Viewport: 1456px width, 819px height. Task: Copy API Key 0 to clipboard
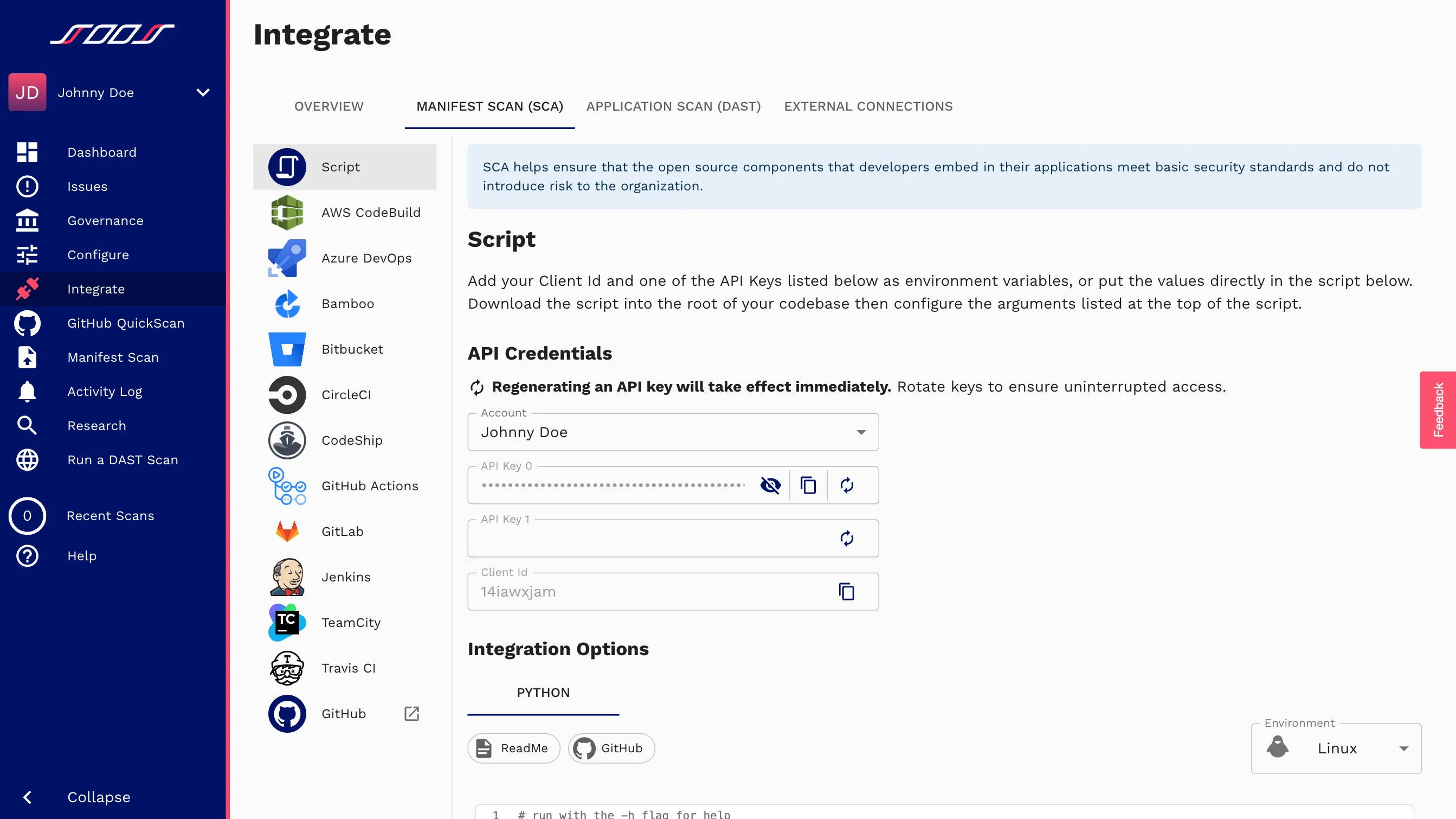click(808, 485)
